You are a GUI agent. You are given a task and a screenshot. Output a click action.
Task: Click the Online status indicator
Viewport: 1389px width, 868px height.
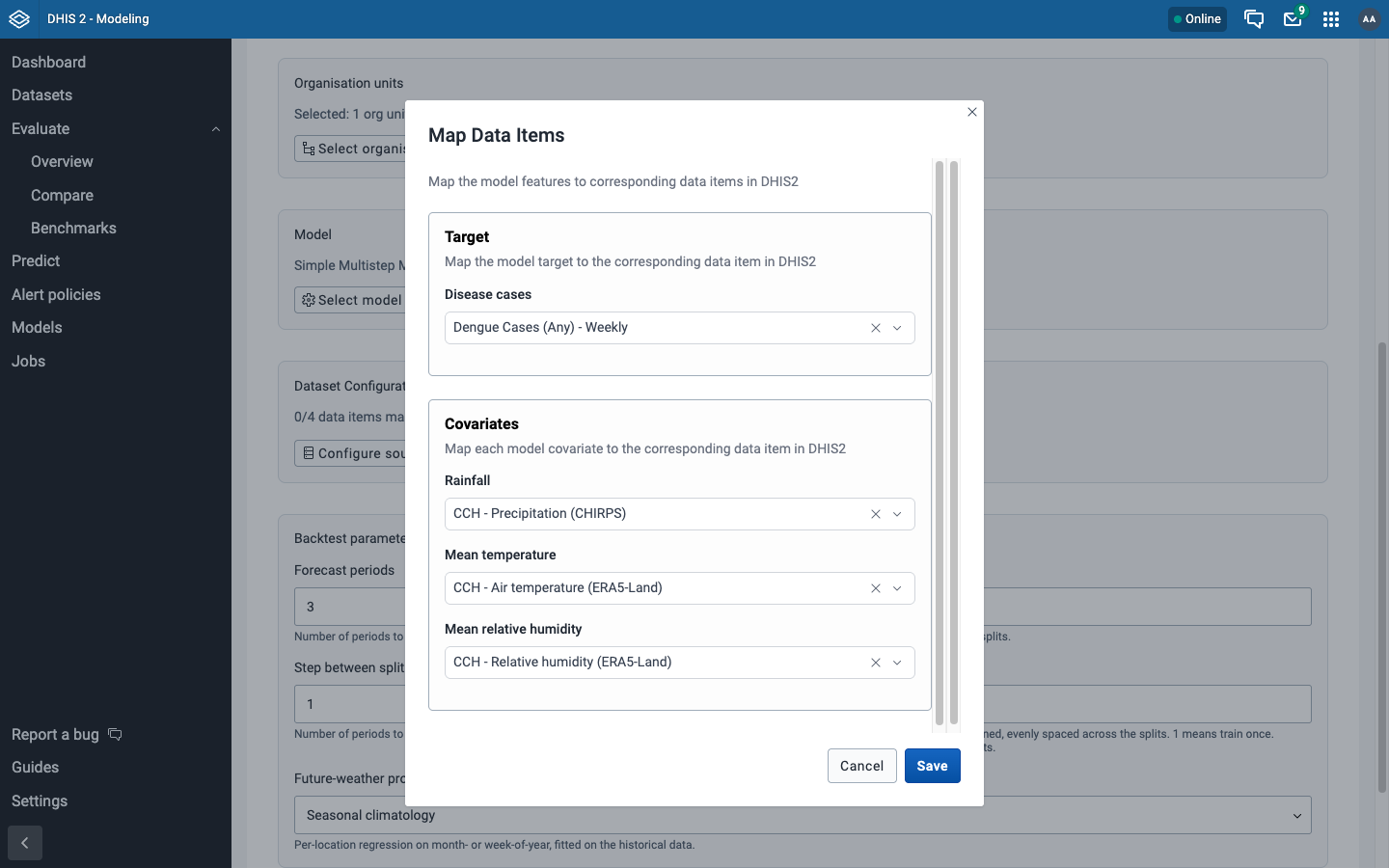[x=1197, y=19]
